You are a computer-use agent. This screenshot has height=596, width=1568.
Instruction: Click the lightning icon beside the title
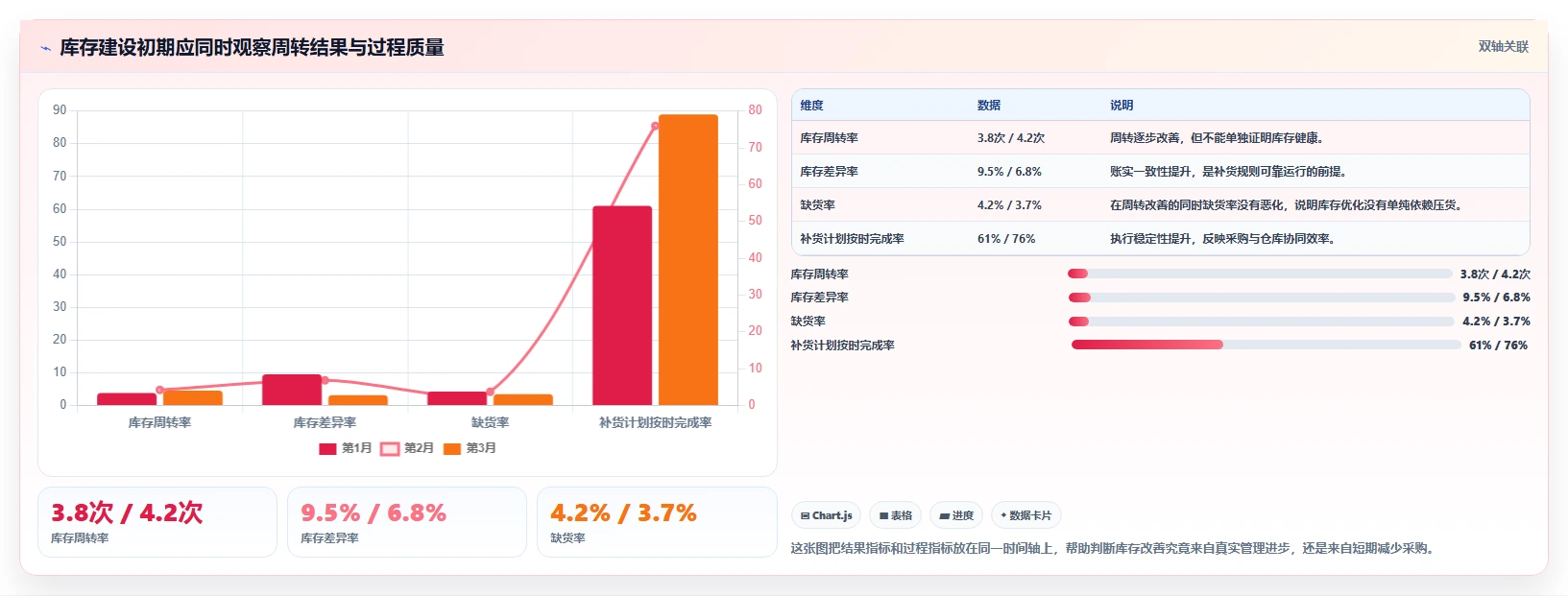(45, 48)
